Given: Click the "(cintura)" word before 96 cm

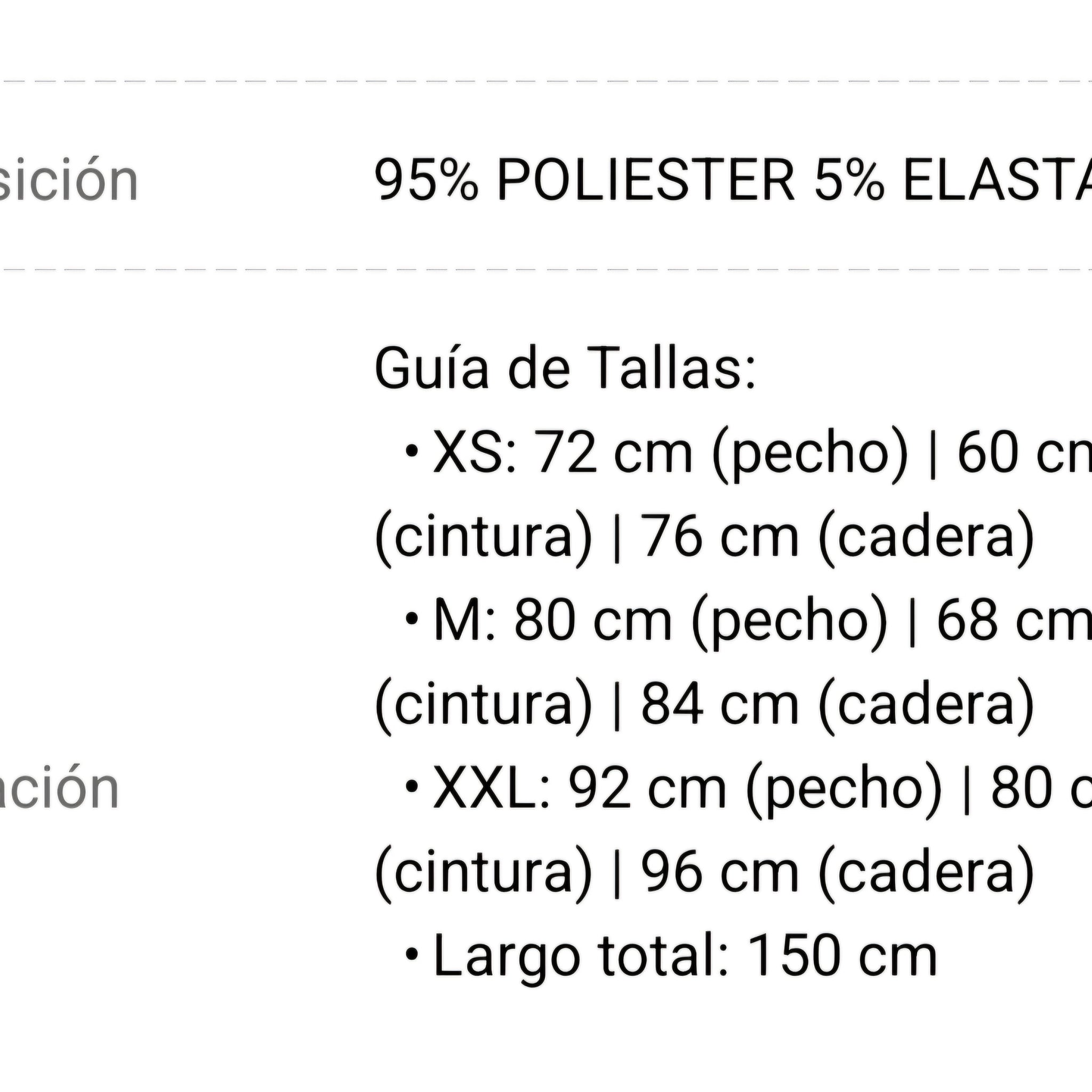Looking at the screenshot, I should pos(483,872).
